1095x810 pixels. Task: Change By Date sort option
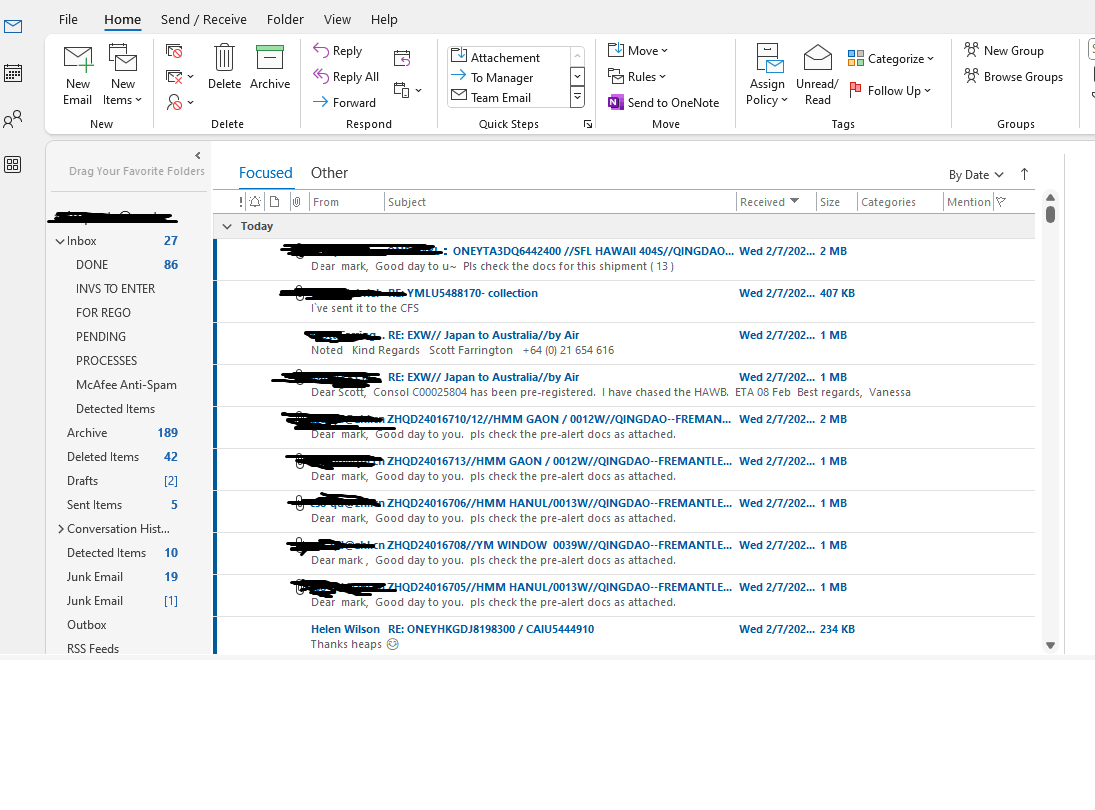pos(976,175)
